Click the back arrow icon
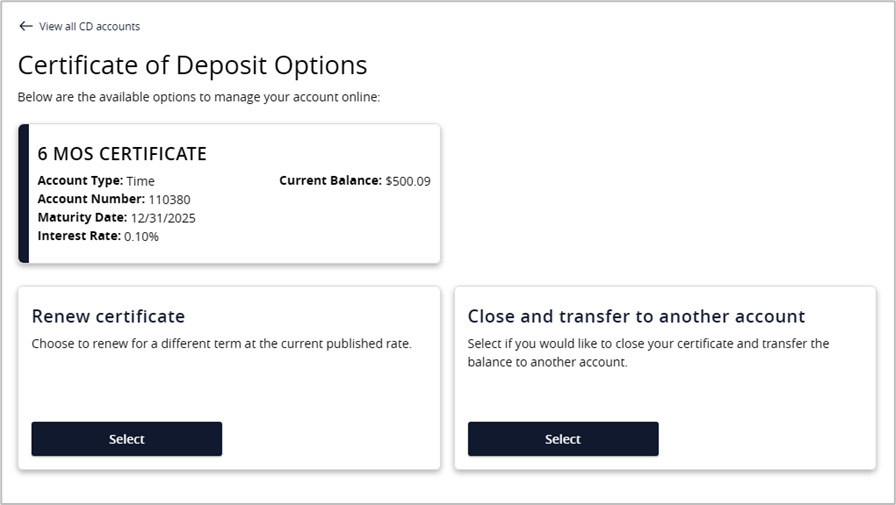 (x=26, y=26)
